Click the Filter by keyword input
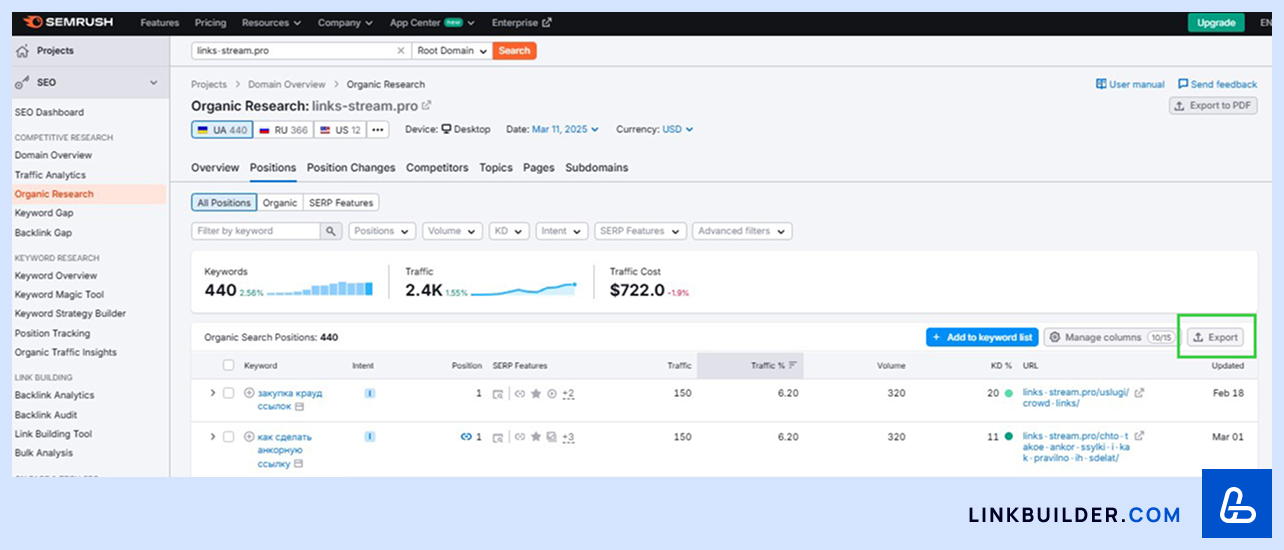 click(x=256, y=231)
